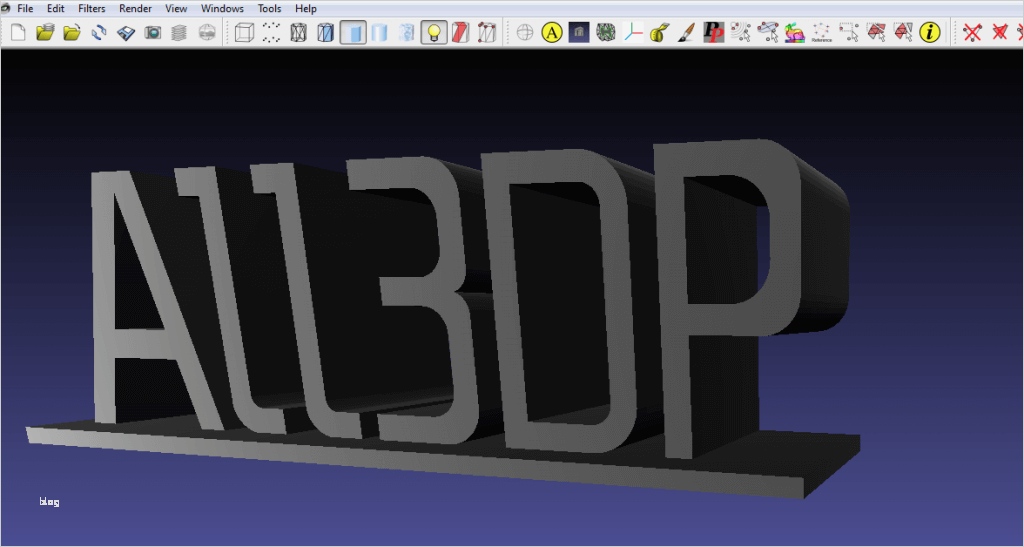Open the PP pick points tool
Viewport: 1024px width, 547px height.
(713, 32)
